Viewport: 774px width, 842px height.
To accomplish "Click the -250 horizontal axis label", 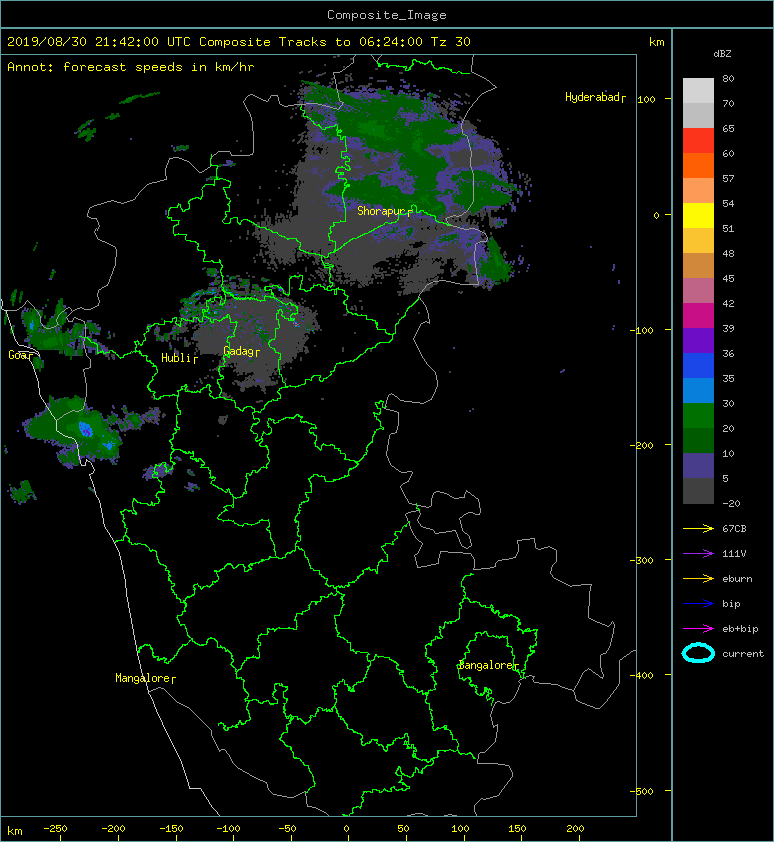I will click(x=55, y=829).
